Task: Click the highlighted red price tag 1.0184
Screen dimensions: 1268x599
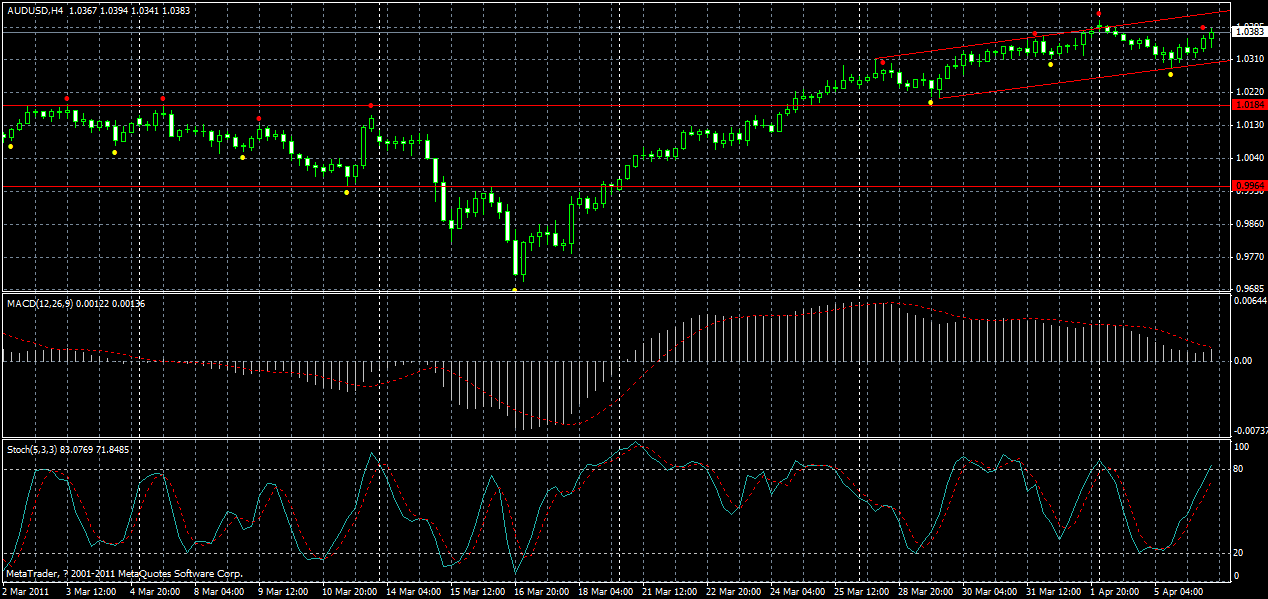Action: (1247, 103)
